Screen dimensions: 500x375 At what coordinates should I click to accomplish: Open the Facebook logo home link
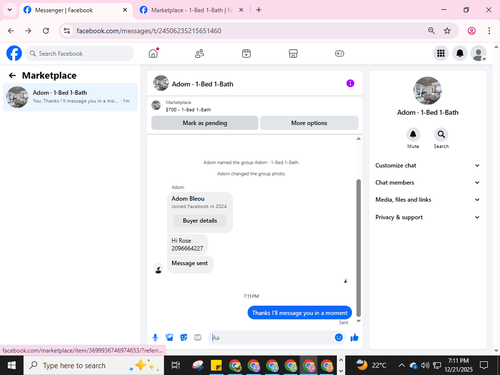pos(14,53)
